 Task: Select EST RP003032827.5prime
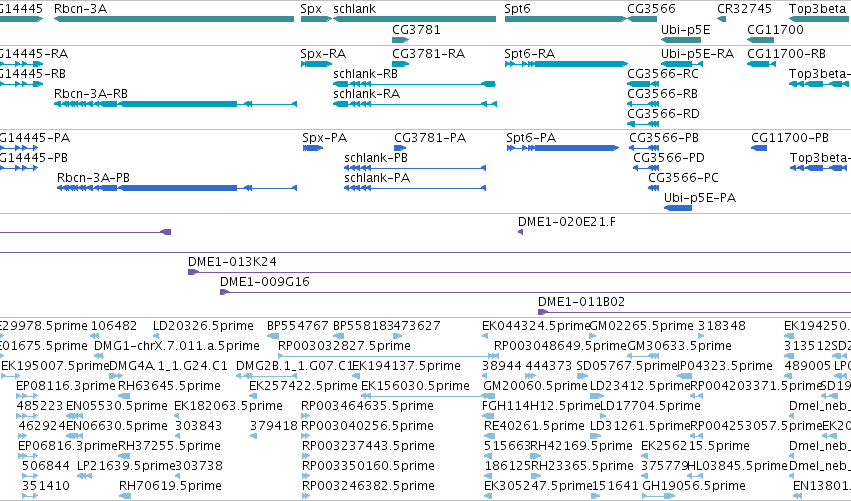click(344, 346)
